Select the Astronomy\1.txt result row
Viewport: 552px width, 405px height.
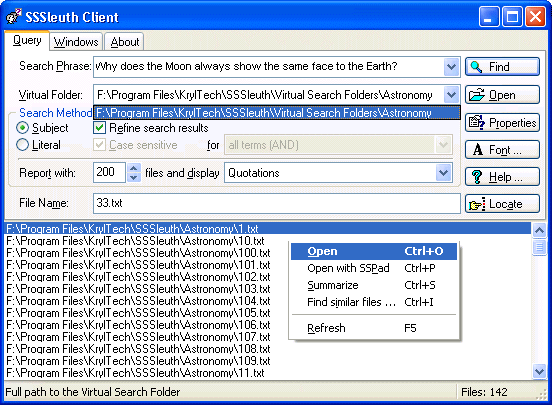click(268, 229)
